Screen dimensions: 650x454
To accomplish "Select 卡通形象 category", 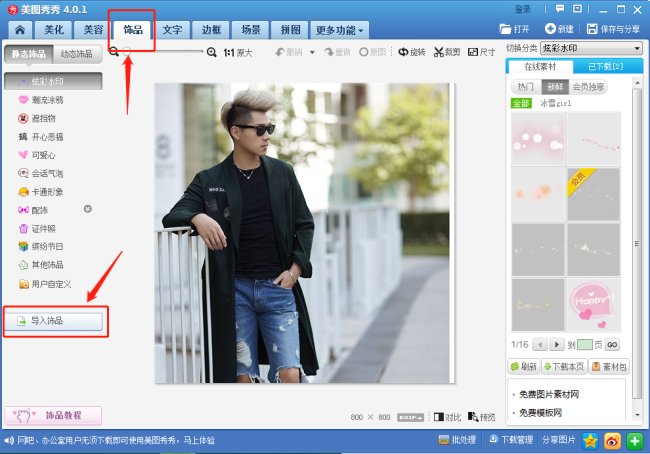I will tap(41, 192).
